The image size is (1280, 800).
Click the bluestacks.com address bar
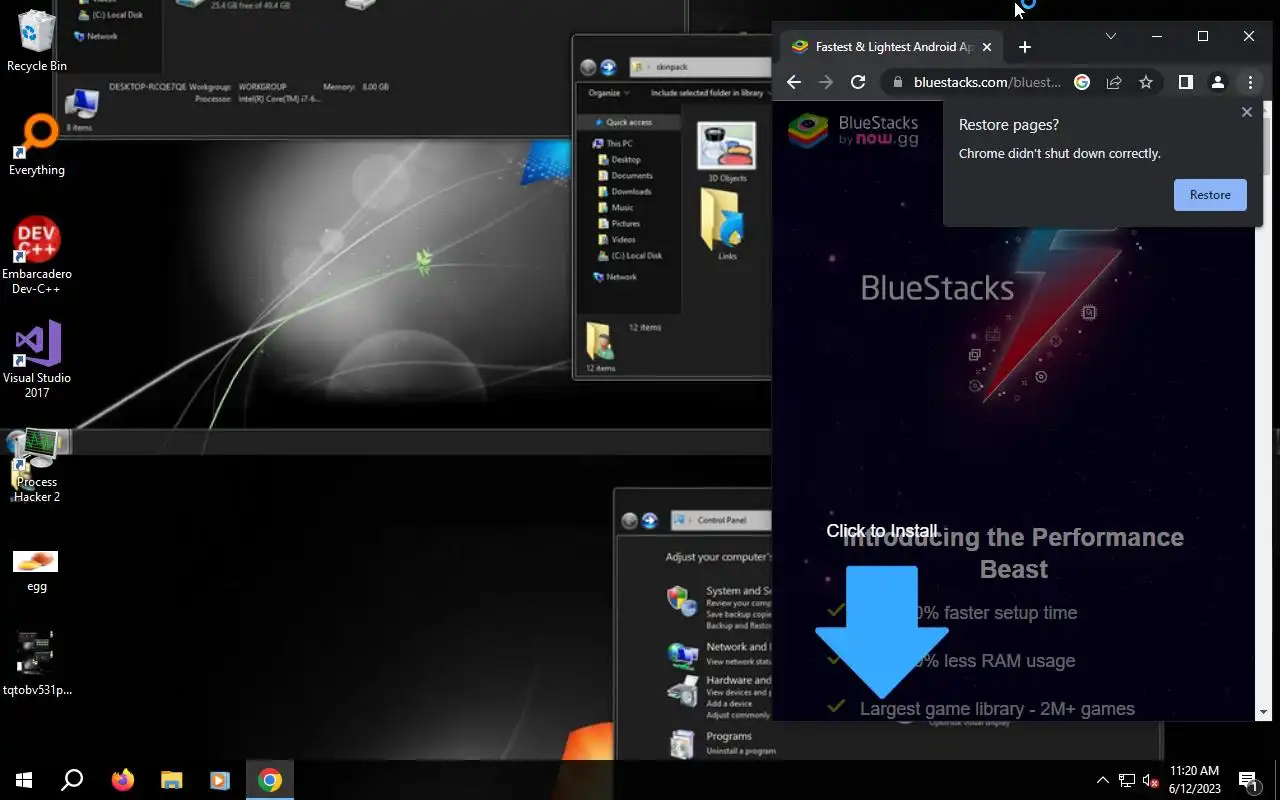click(x=987, y=83)
